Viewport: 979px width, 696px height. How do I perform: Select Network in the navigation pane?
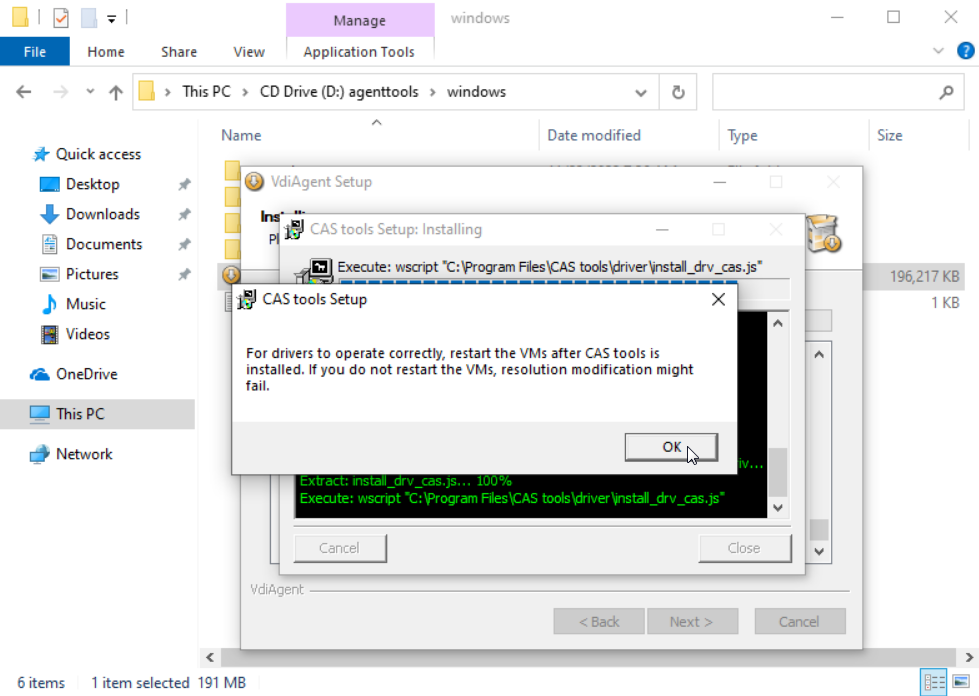84,454
